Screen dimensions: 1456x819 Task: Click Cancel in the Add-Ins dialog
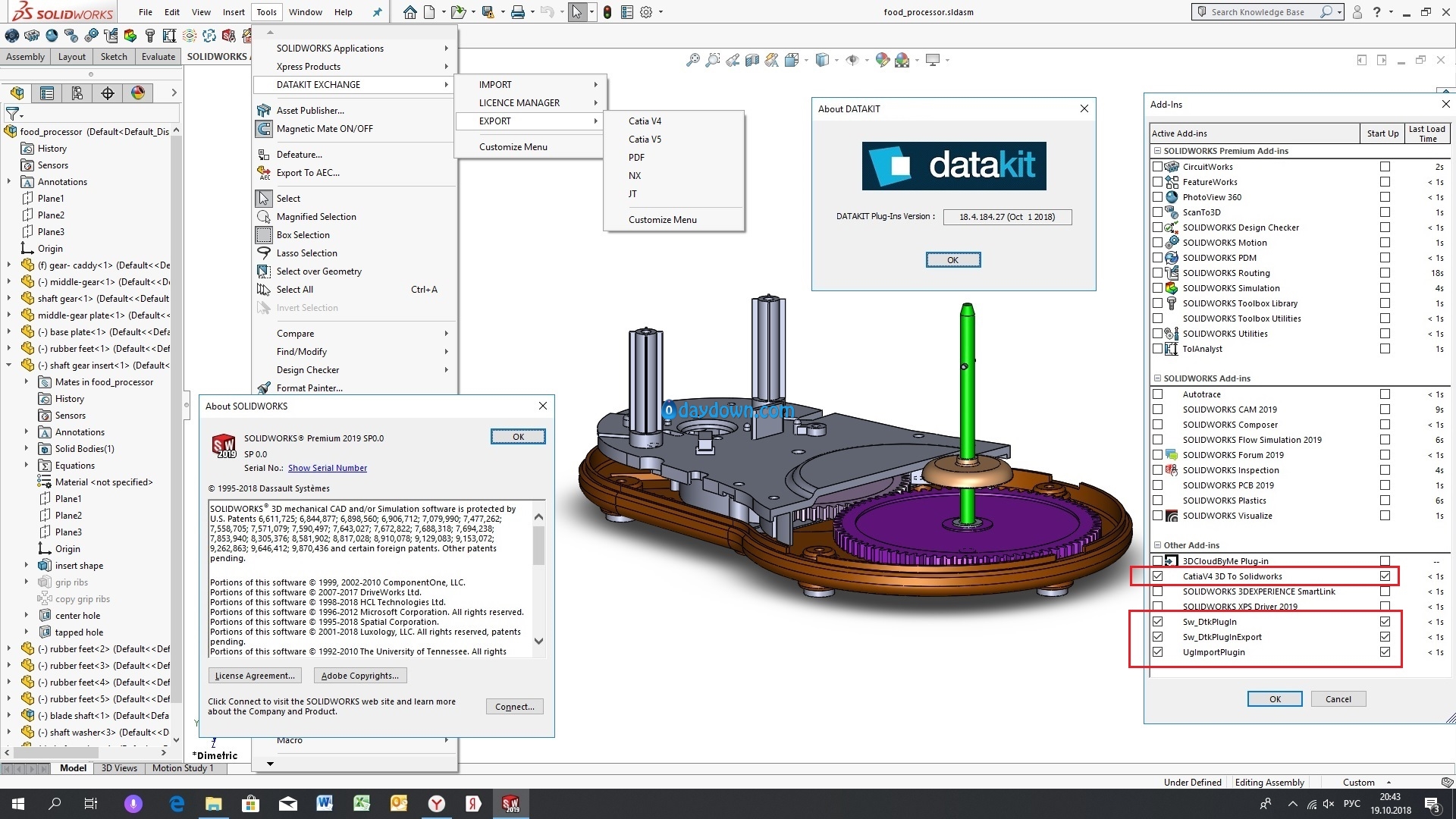(1338, 699)
